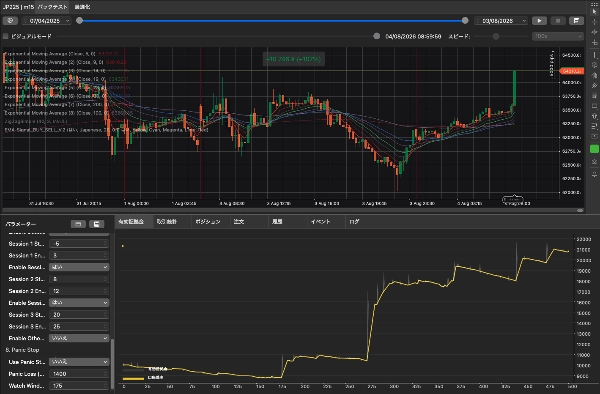Click the grip dots atop right toolbar

[x=594, y=4]
